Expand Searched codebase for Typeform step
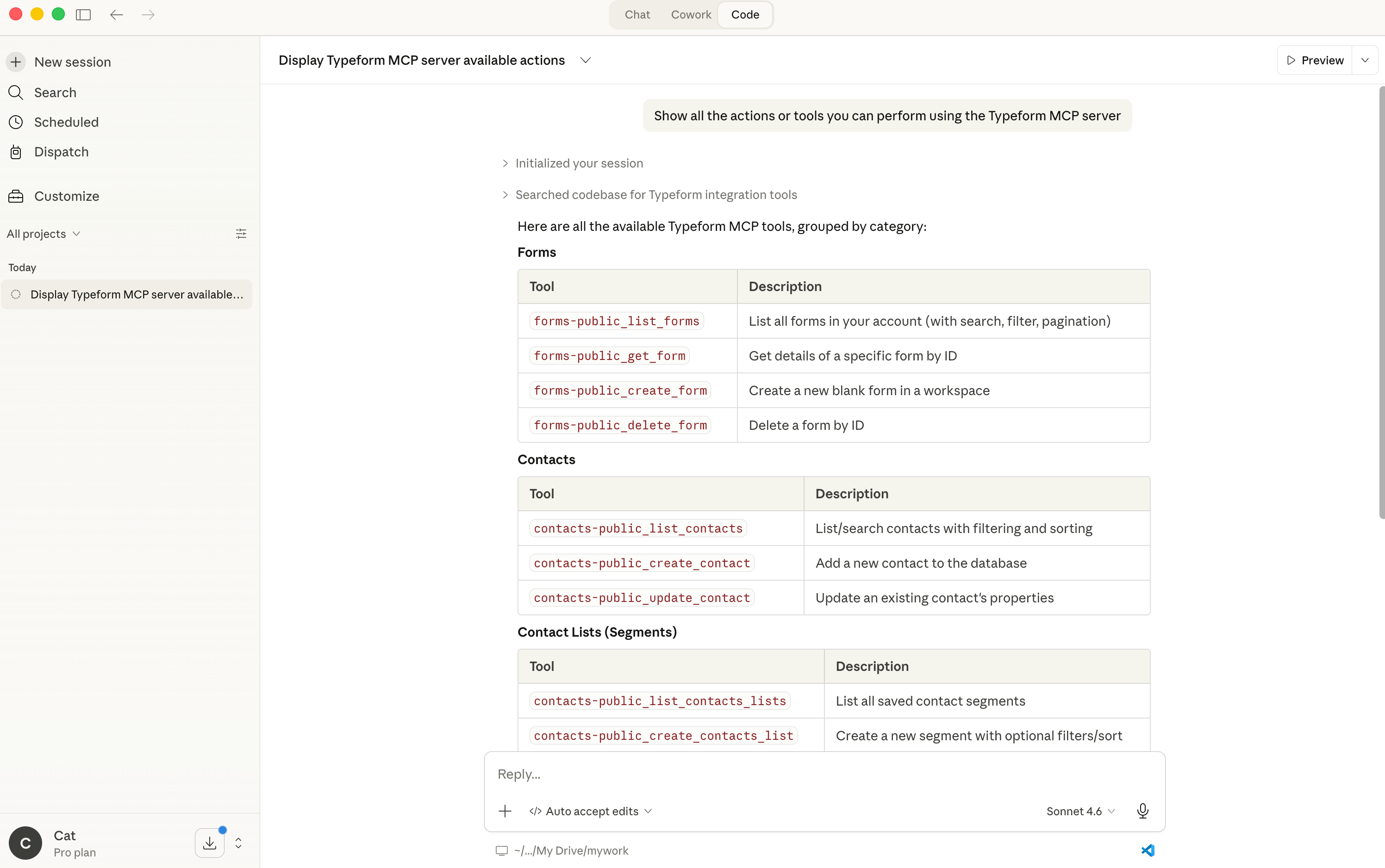This screenshot has height=868, width=1385. point(655,195)
